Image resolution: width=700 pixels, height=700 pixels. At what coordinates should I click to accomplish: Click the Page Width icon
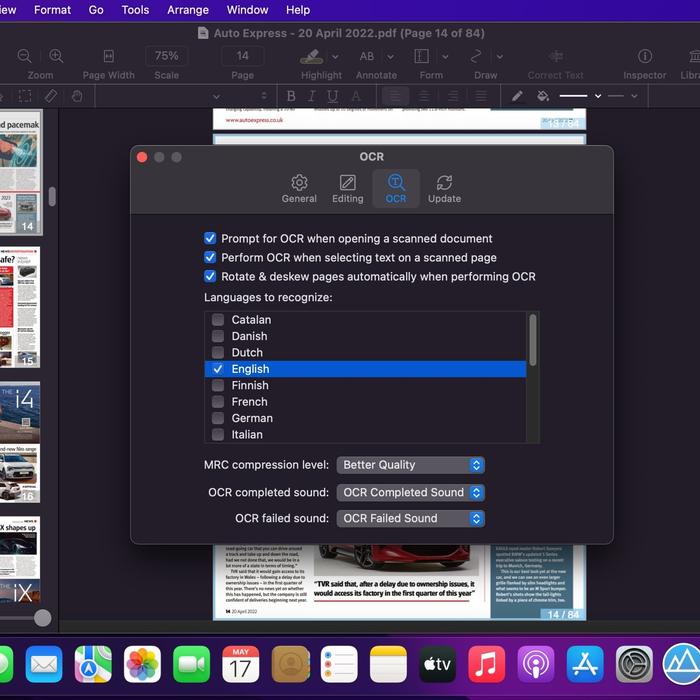[108, 56]
